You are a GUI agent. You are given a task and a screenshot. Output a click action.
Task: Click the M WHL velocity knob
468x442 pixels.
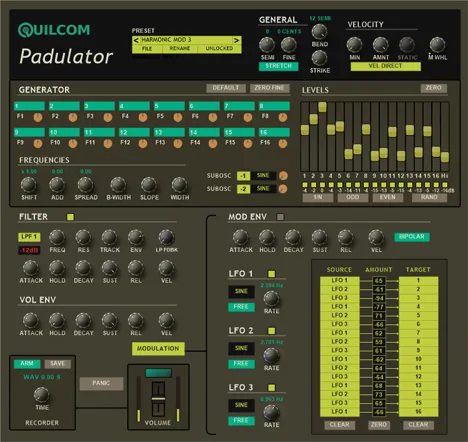(x=437, y=45)
